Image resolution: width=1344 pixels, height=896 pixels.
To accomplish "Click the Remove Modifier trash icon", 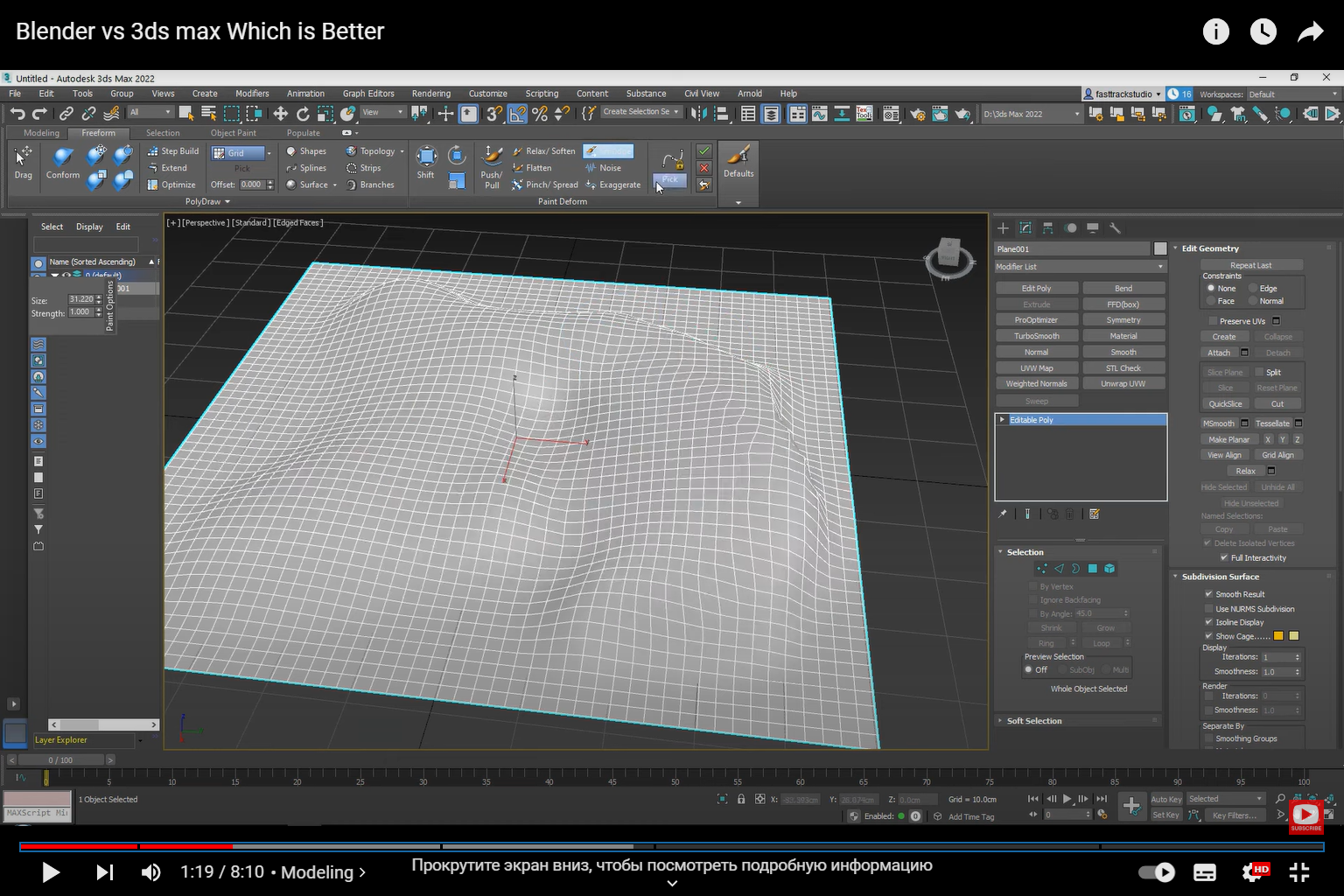I will pos(1069,514).
